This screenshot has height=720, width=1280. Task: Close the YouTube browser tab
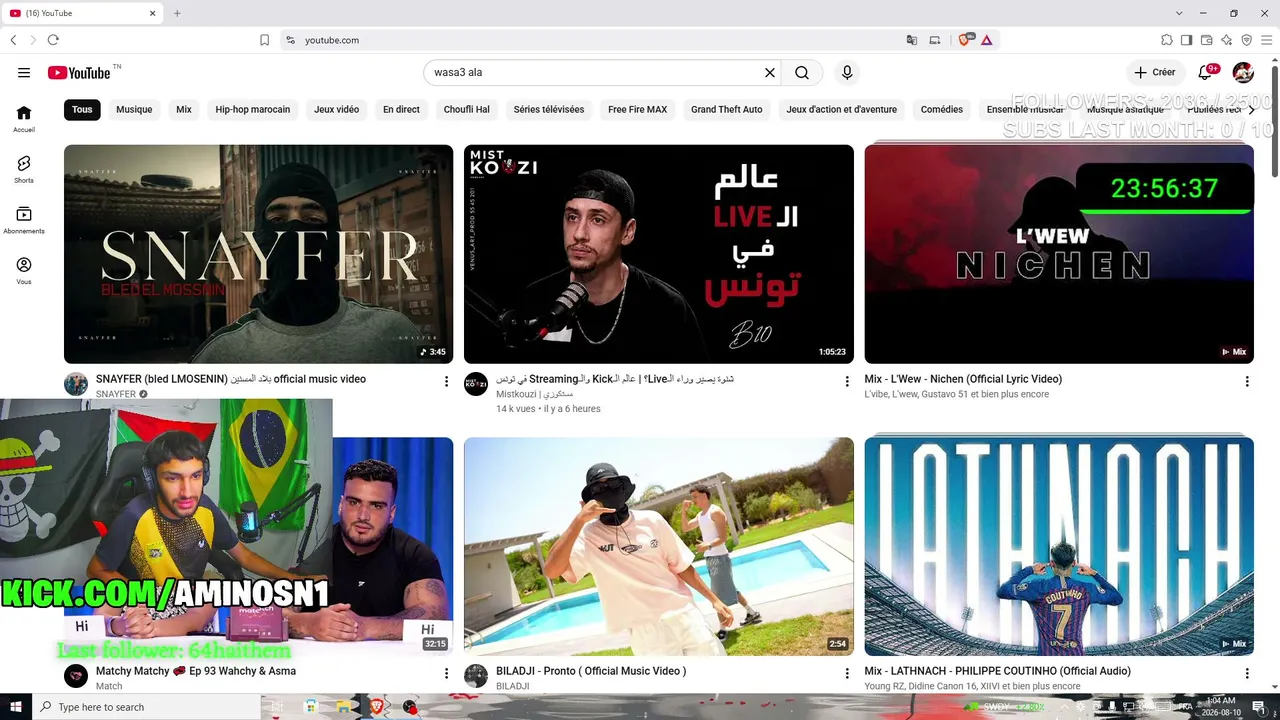(x=153, y=13)
